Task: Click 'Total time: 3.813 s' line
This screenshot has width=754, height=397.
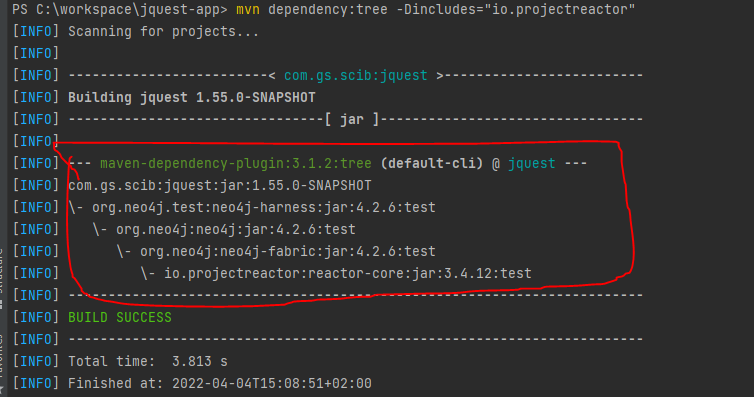Action: point(148,361)
